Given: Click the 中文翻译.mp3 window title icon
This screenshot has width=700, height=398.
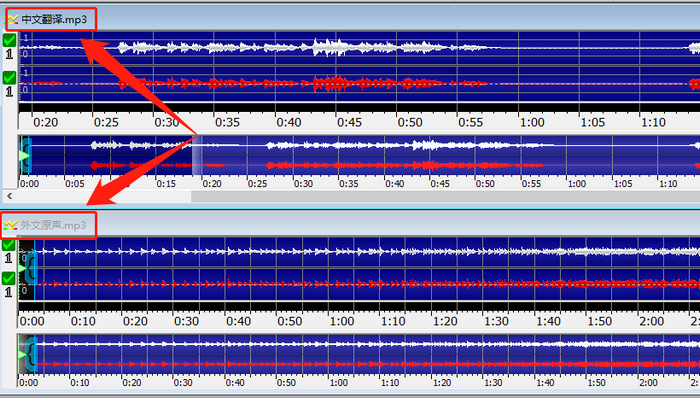Looking at the screenshot, I should [x=12, y=19].
